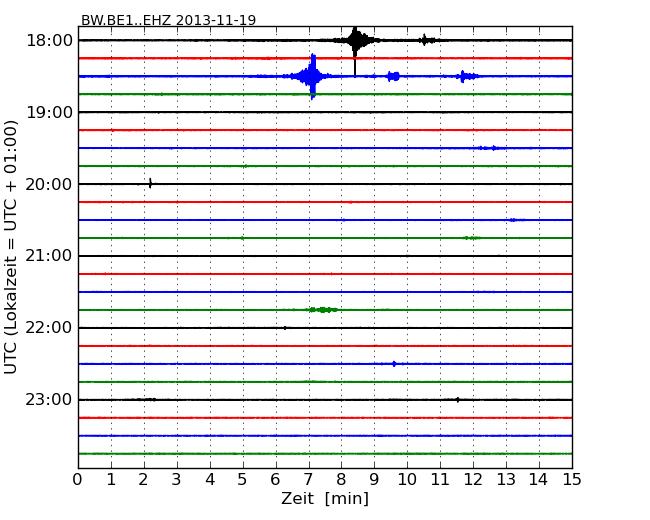Click x-axis tick label 5
Viewport: 650px width, 520px height.
[243, 480]
